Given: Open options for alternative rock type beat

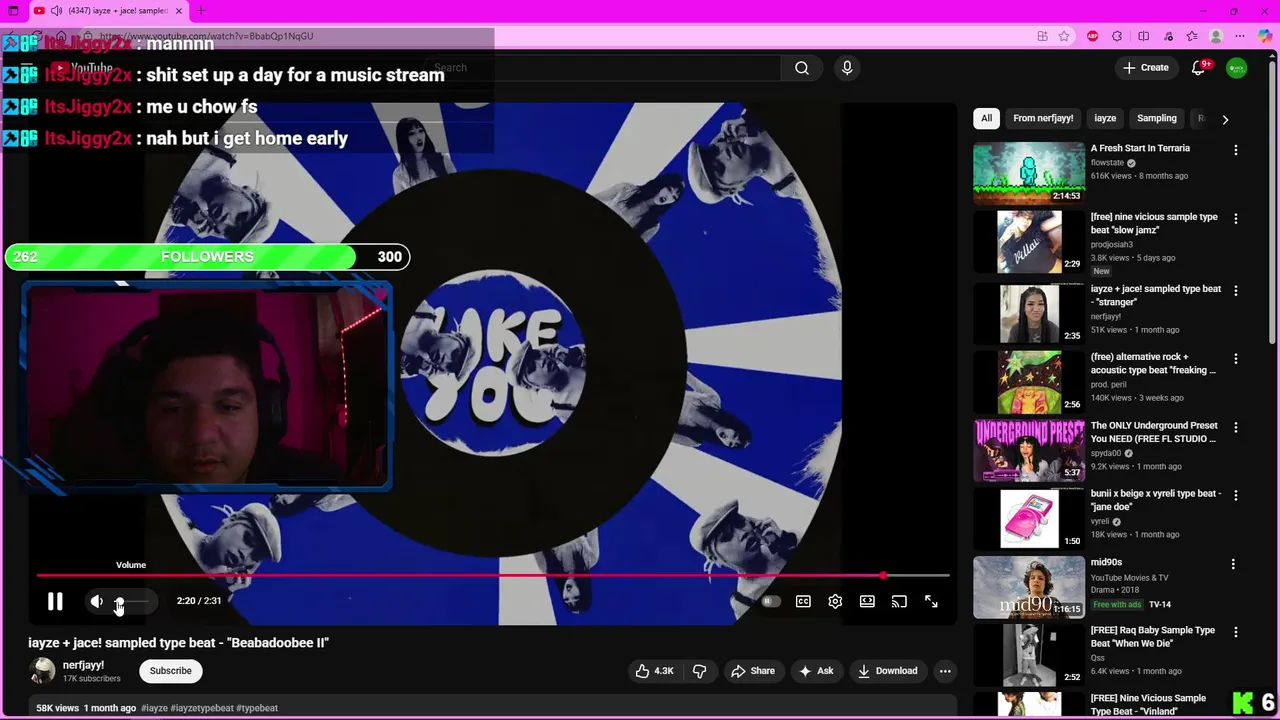Looking at the screenshot, I should click(x=1235, y=359).
